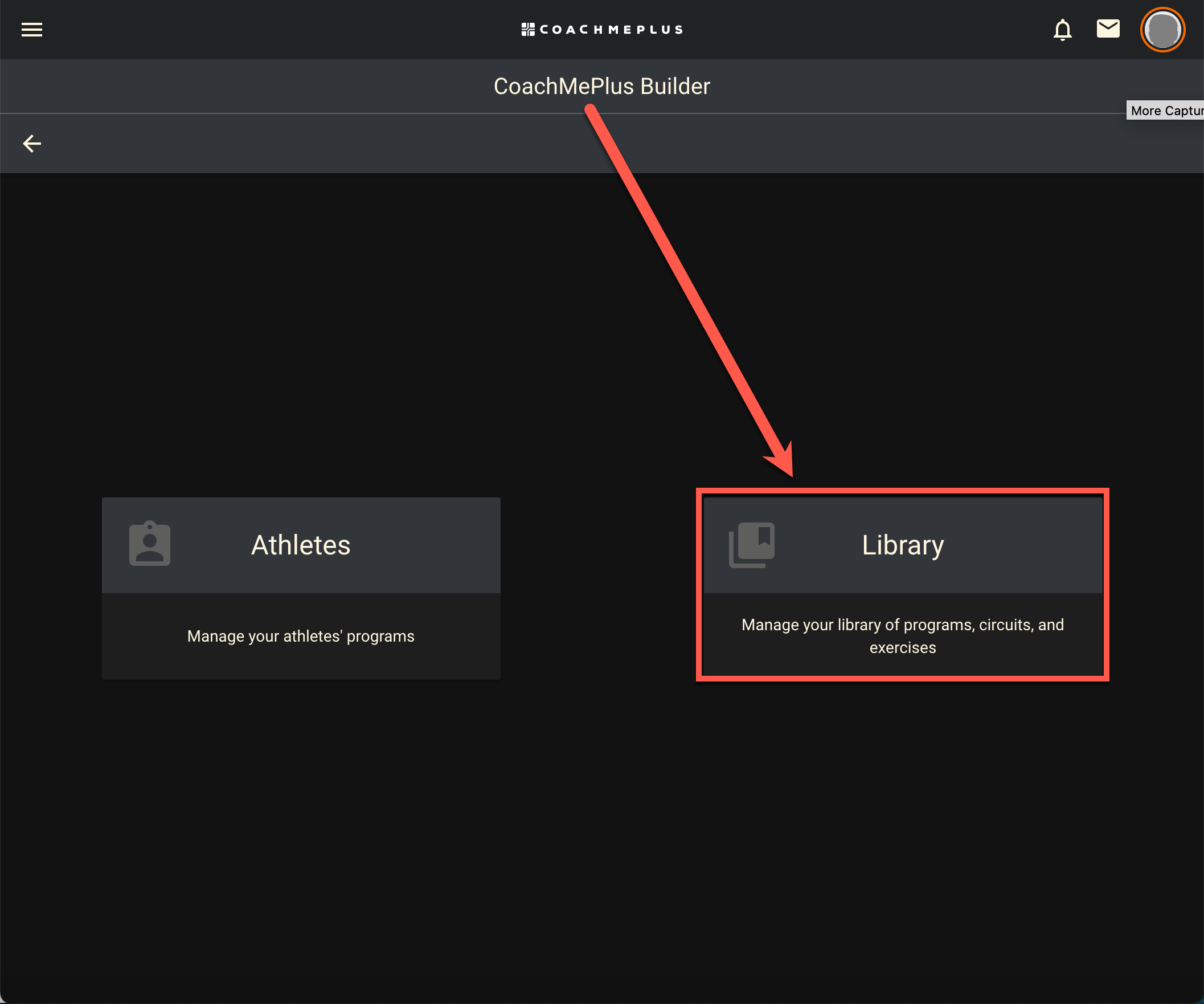This screenshot has width=1204, height=1004.
Task: Click the CoachMePlus logo
Action: [x=602, y=29]
